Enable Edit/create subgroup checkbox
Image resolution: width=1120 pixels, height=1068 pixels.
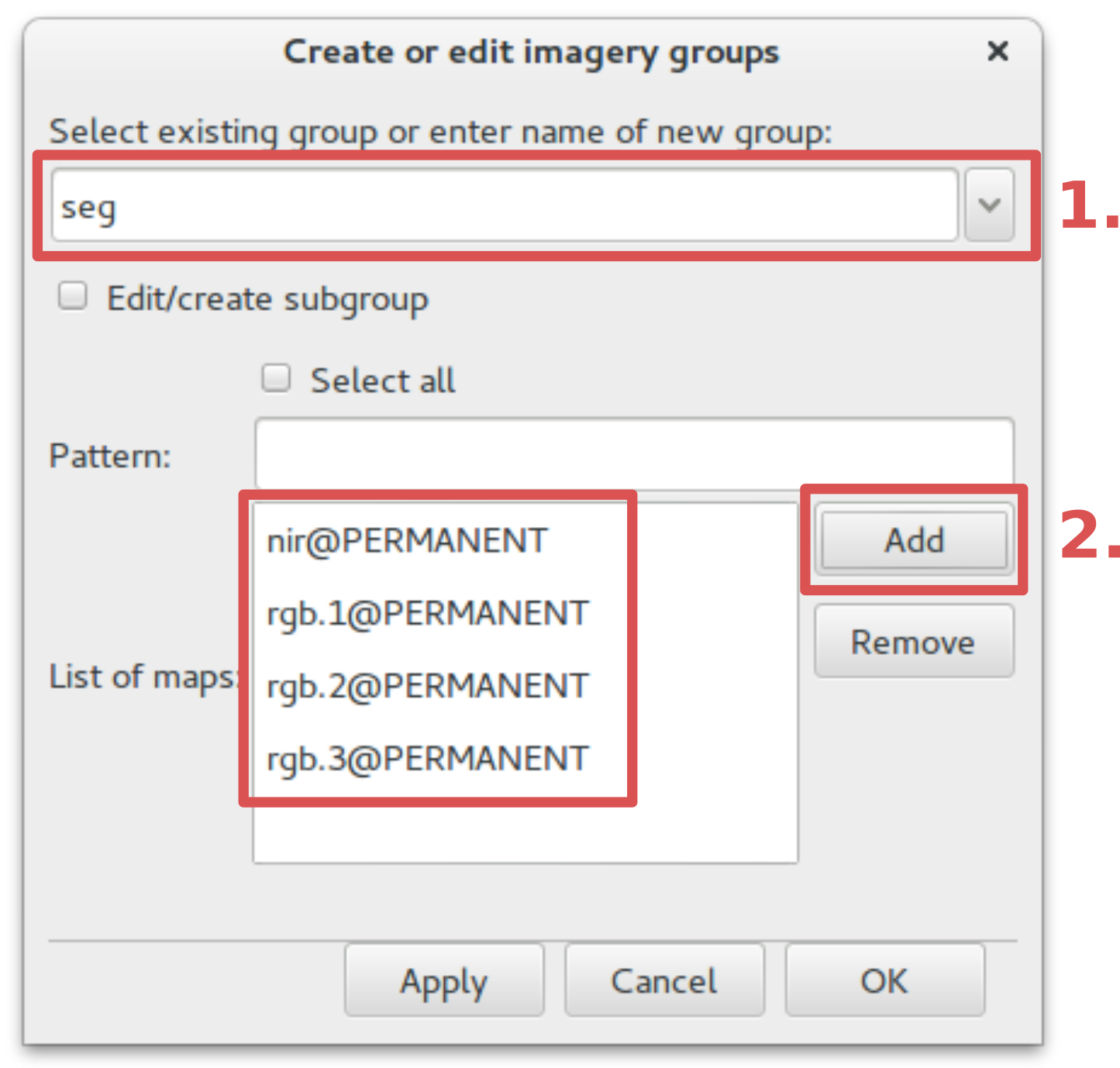click(x=73, y=296)
